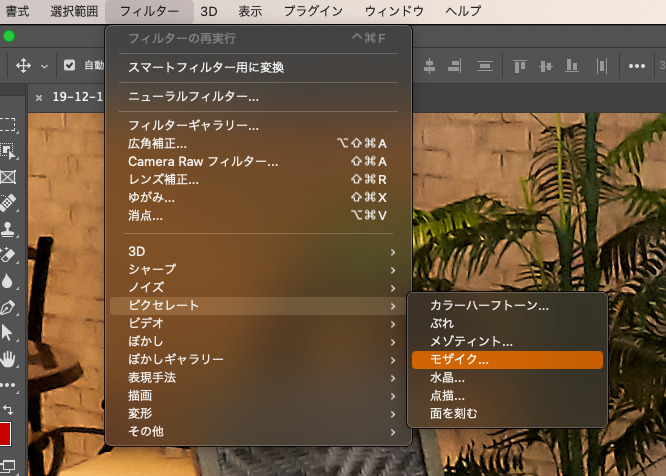Open more align options (three dots)
Screen dimensions: 666x476
pos(636,66)
